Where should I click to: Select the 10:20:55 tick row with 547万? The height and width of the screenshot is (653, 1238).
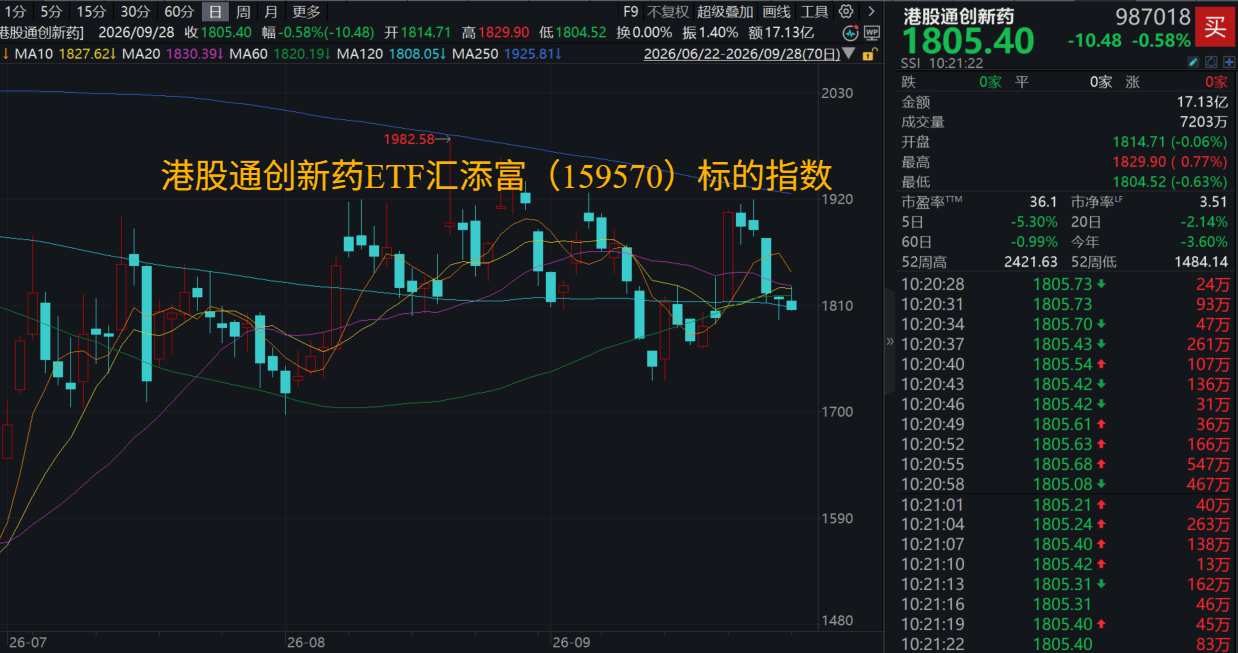1065,464
